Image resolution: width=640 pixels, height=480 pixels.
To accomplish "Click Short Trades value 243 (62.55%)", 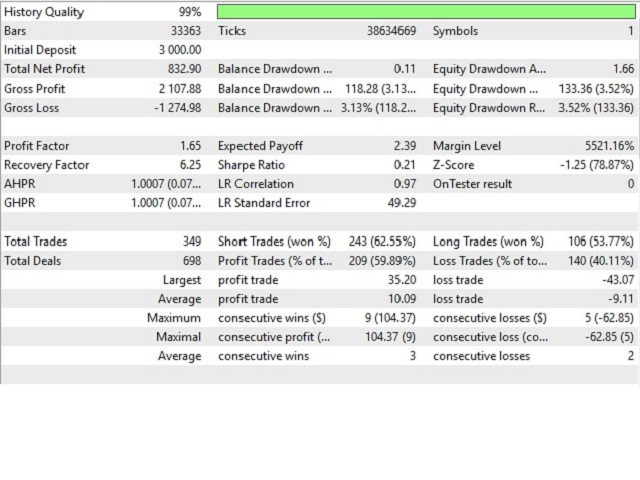I will [x=382, y=242].
